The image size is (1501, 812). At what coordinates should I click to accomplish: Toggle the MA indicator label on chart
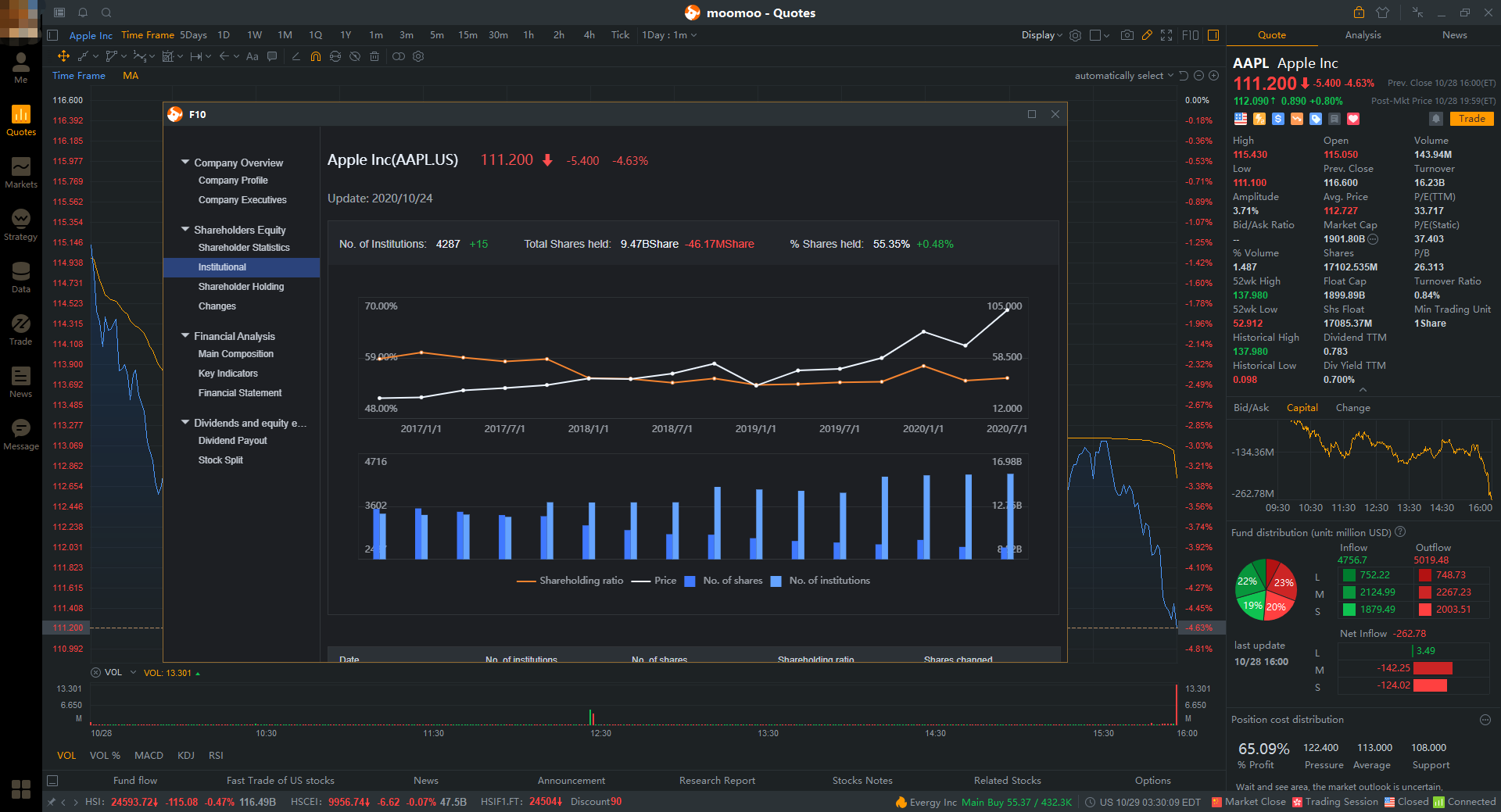[x=131, y=76]
